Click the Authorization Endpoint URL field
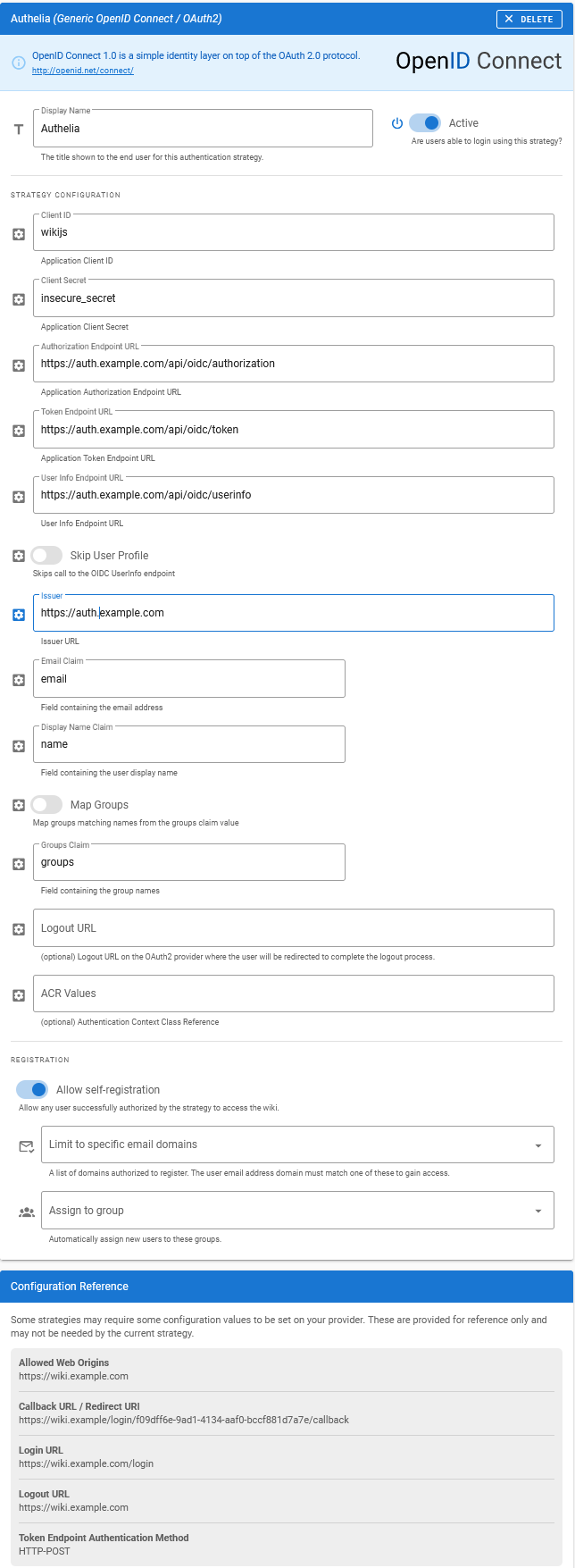This screenshot has width=575, height=1568. tap(293, 364)
